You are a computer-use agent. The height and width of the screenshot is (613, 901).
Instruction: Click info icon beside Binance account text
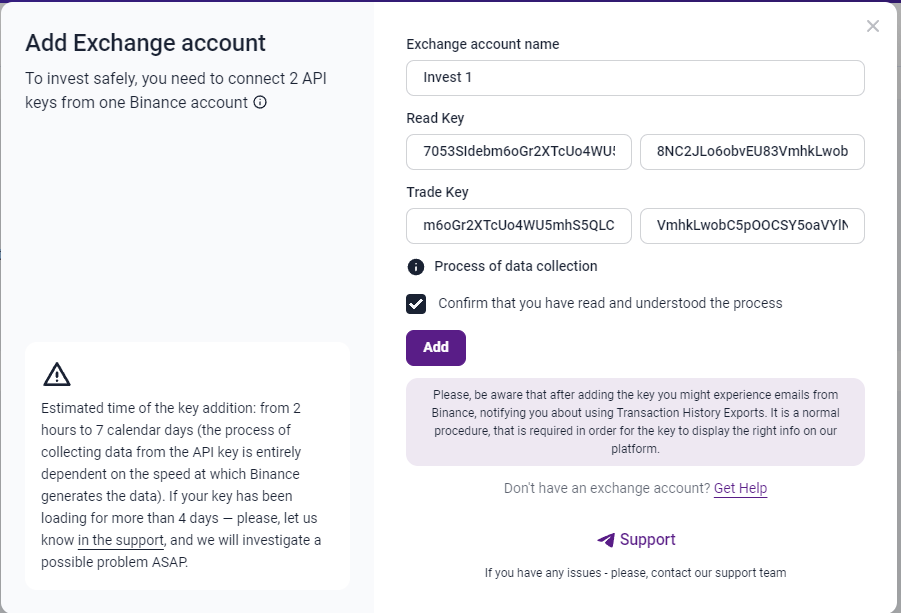pyautogui.click(x=260, y=102)
